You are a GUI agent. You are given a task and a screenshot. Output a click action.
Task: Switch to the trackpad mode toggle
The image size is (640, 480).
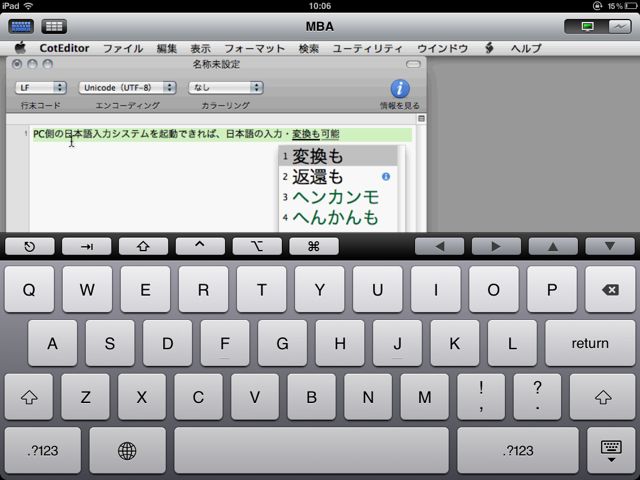click(620, 27)
